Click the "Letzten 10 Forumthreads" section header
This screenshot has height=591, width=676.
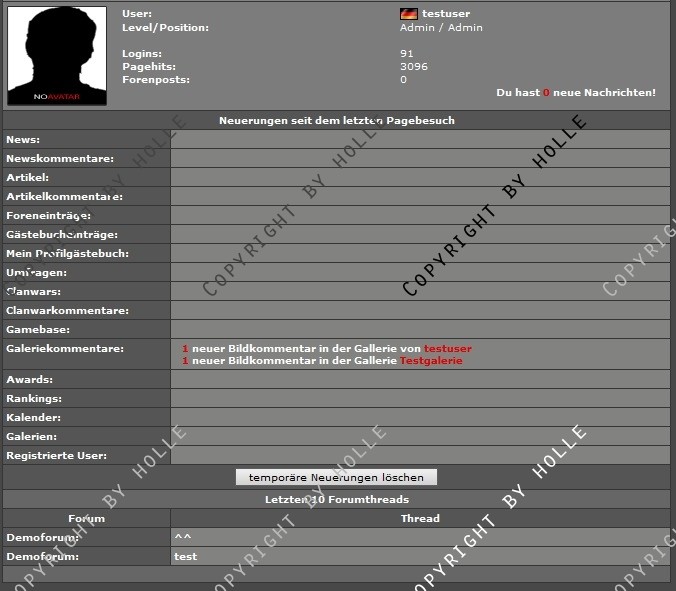336,499
